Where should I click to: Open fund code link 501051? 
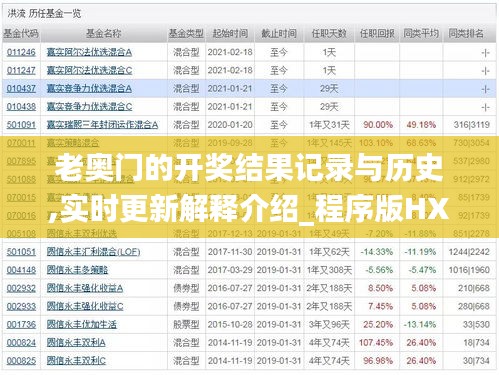pos(21,252)
